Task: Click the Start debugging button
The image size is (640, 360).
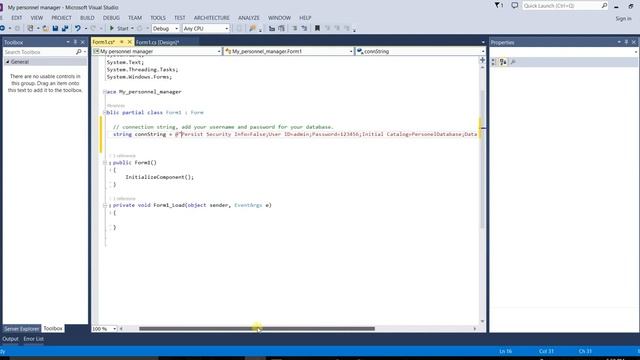Action: (119, 29)
